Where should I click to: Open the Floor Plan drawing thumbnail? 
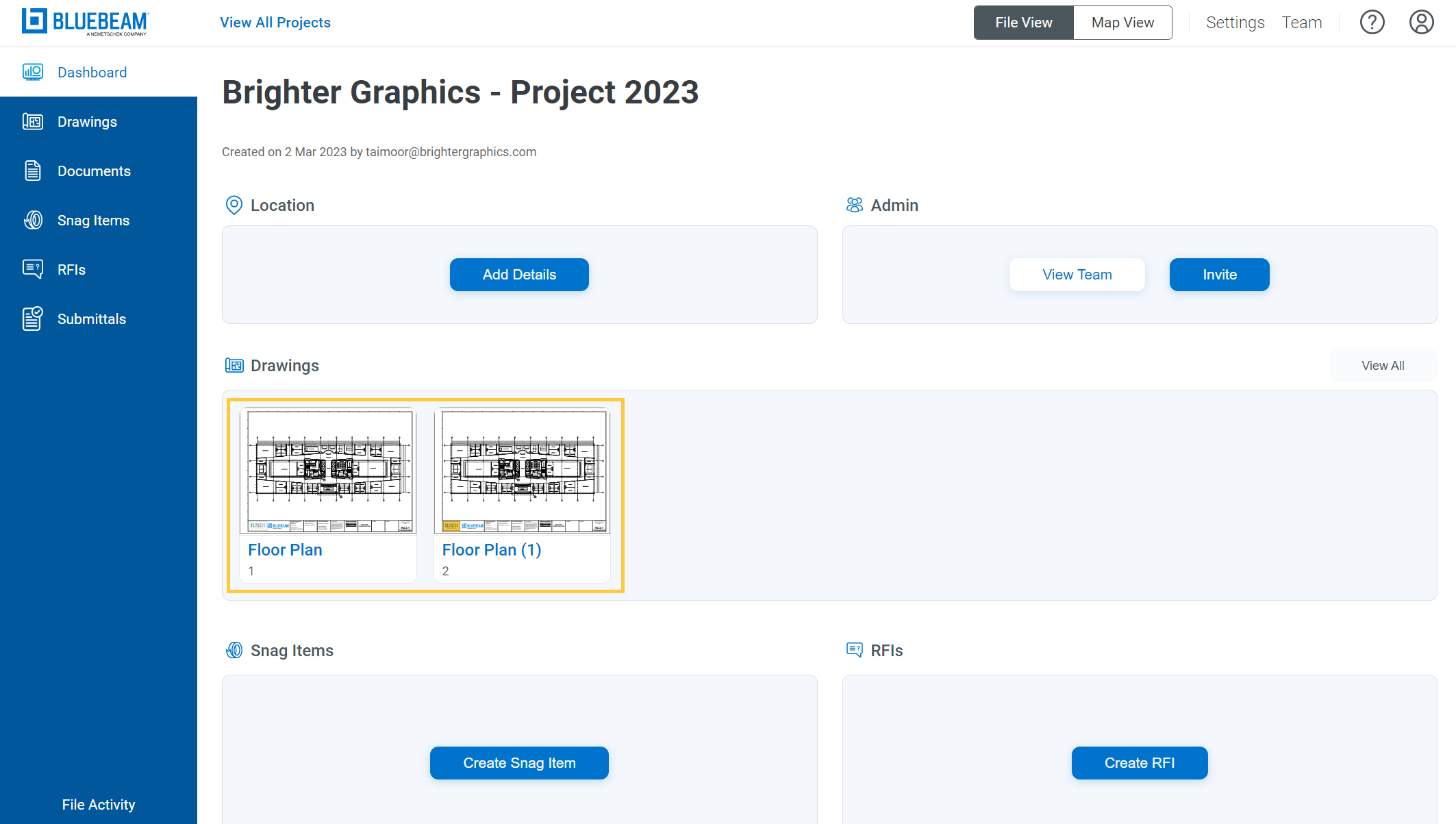tap(328, 471)
